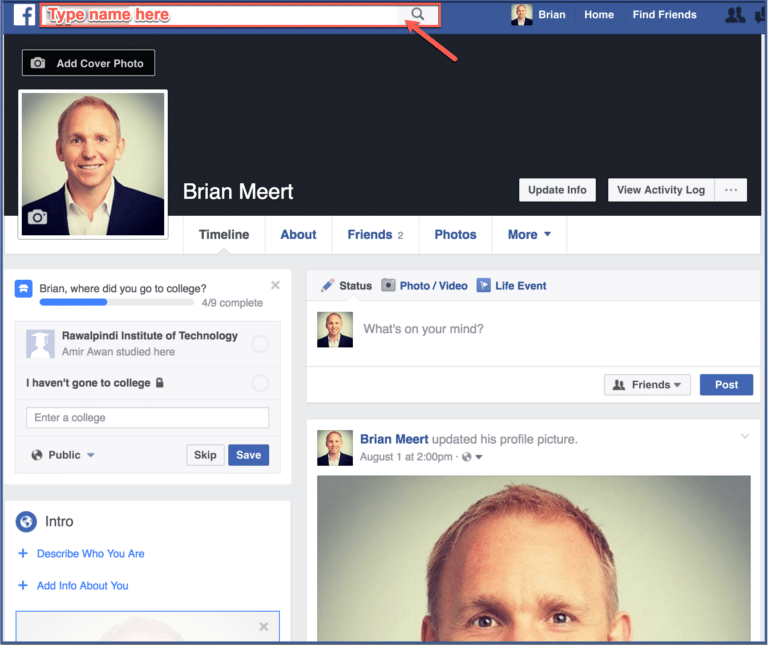Open the Public privacy dropdown

pos(64,455)
